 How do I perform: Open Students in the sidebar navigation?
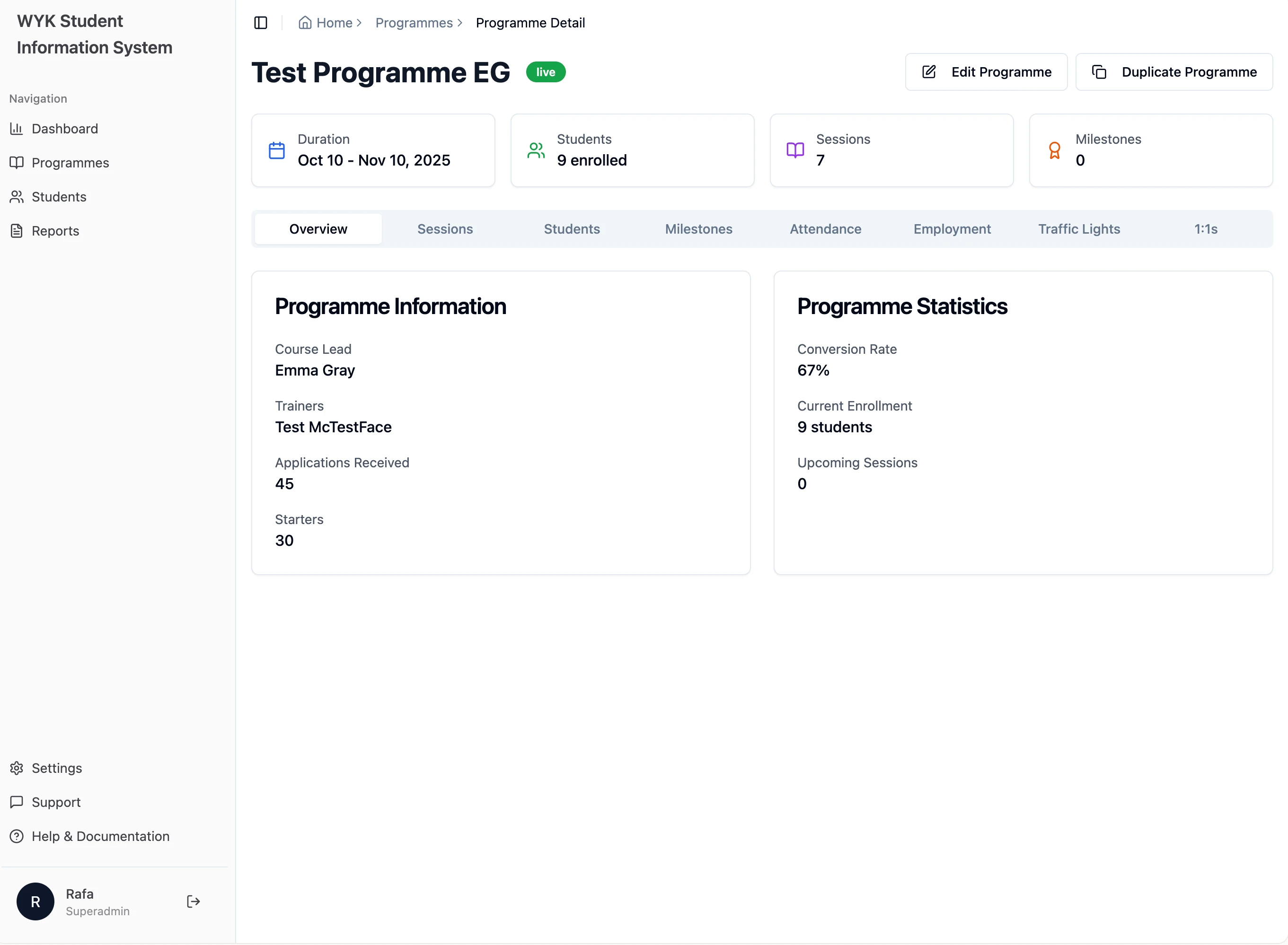(x=59, y=197)
